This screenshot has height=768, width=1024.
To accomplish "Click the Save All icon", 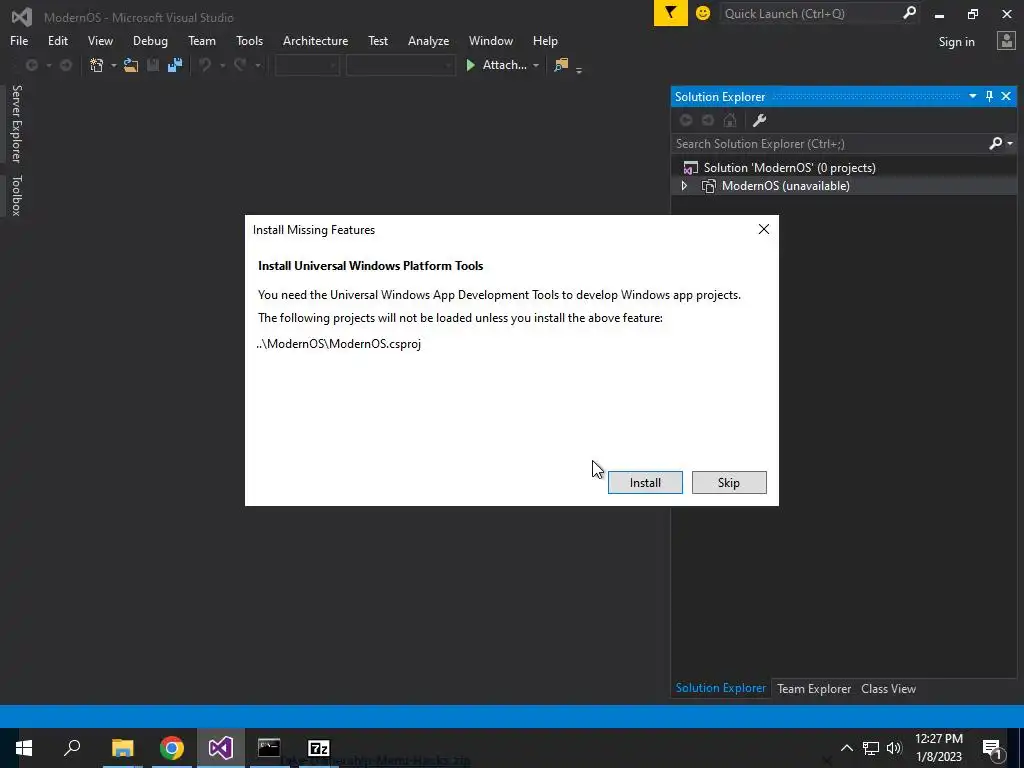I will coord(174,65).
